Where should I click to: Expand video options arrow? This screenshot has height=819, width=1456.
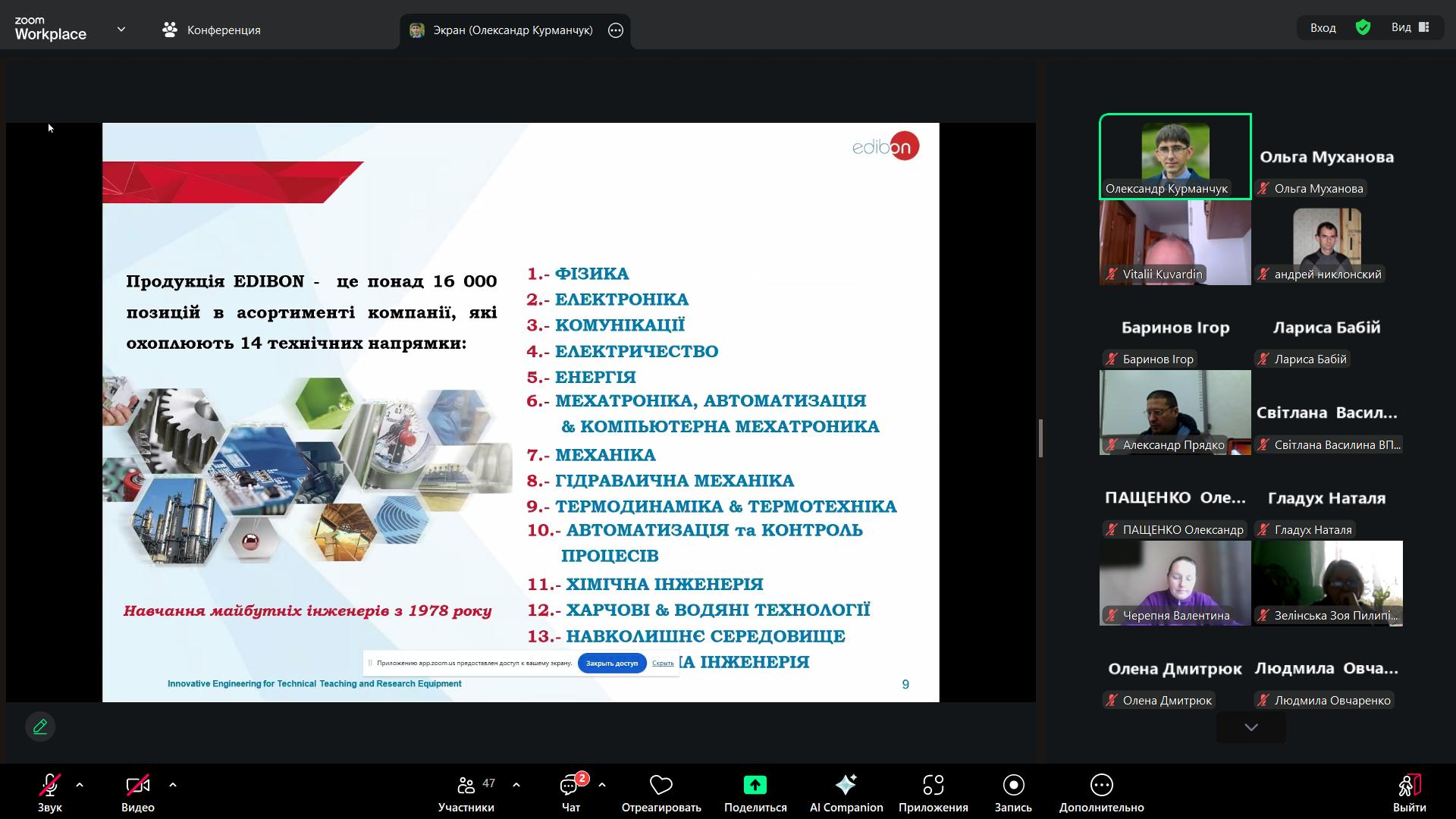173,785
